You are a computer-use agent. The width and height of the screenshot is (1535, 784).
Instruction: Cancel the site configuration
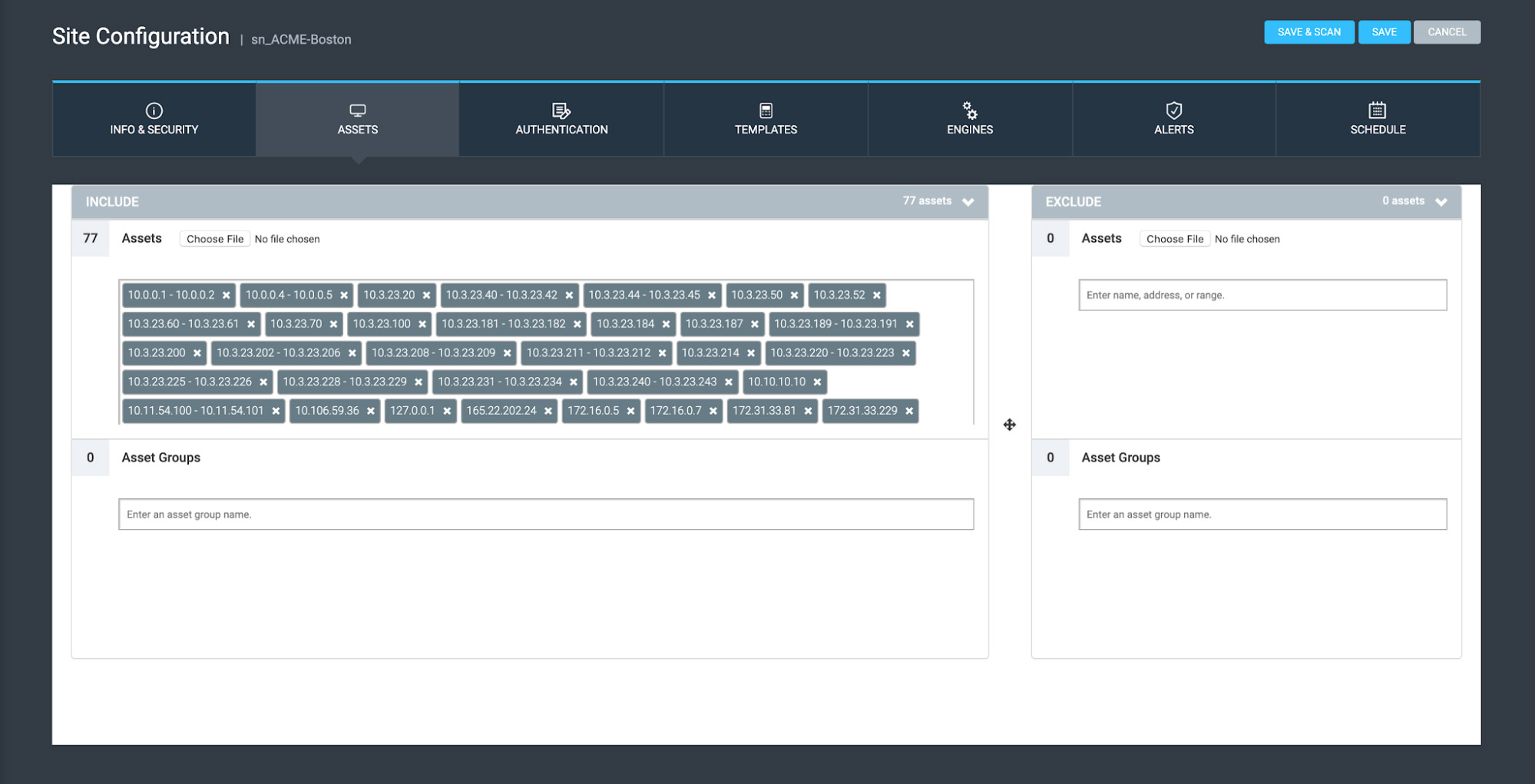(1447, 32)
